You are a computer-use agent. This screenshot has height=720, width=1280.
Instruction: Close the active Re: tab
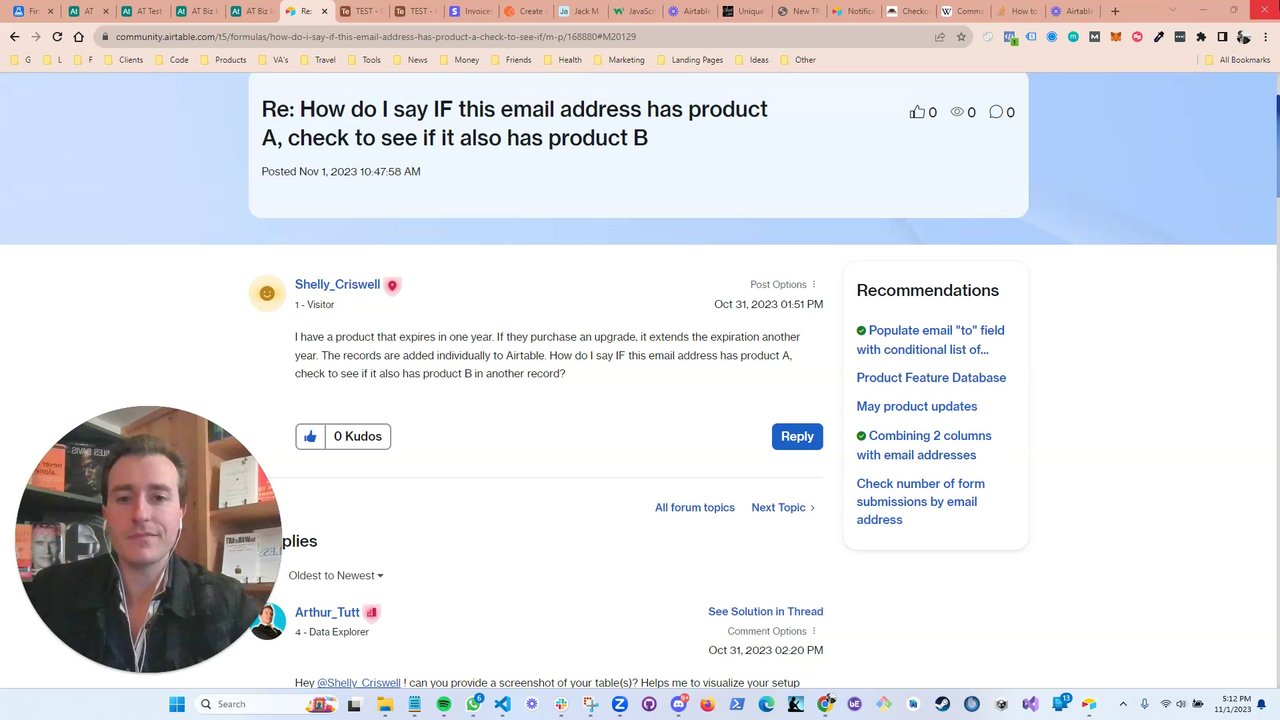point(324,11)
